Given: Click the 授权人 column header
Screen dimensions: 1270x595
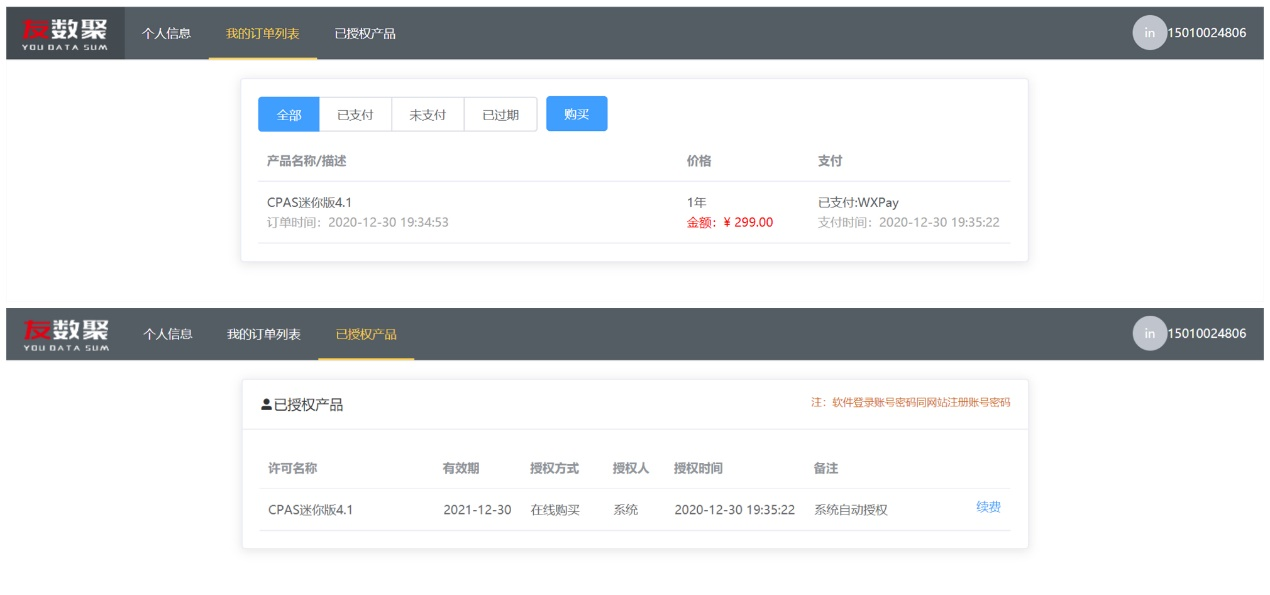Looking at the screenshot, I should 631,468.
